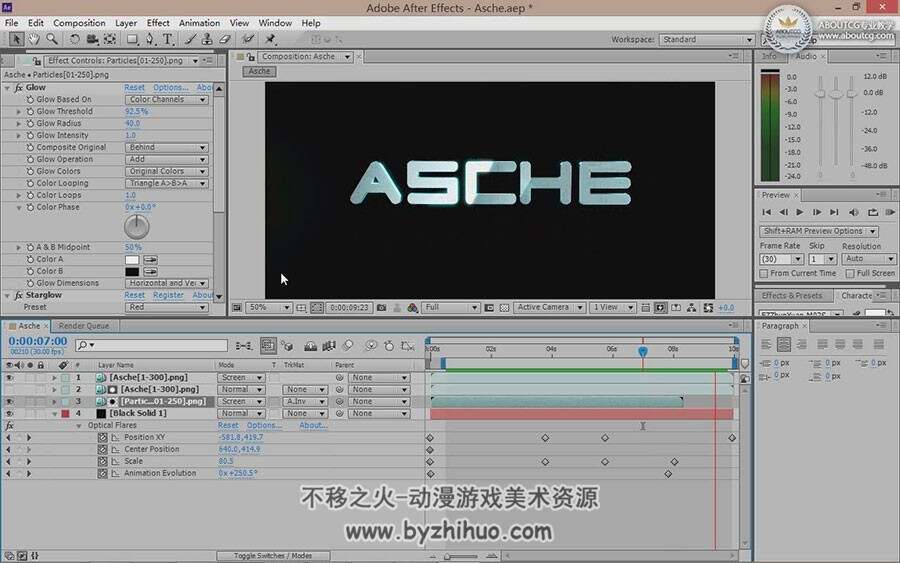Select the Horizontal Type tool
The width and height of the screenshot is (900, 563).
point(168,39)
